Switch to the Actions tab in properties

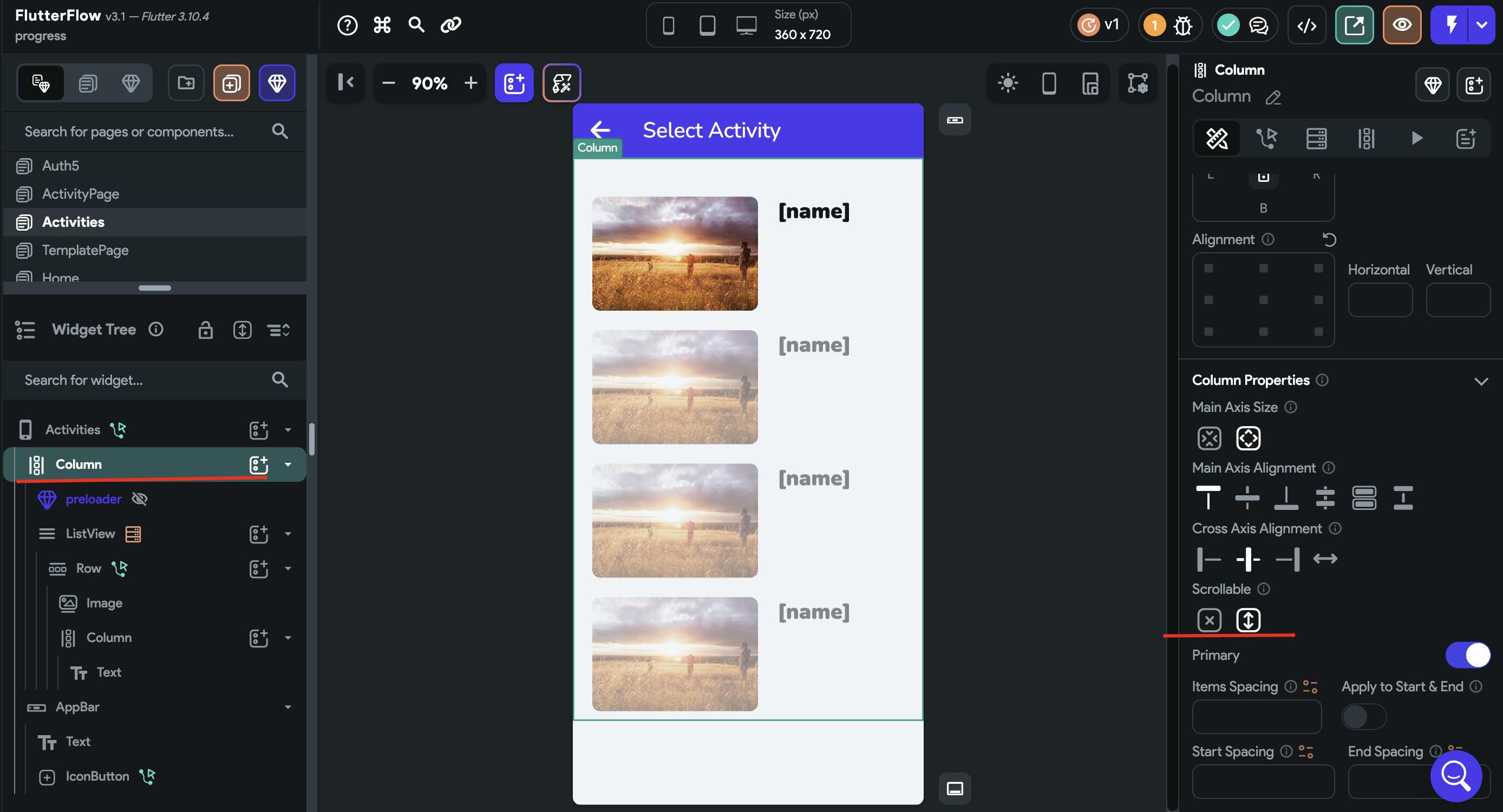point(1266,138)
